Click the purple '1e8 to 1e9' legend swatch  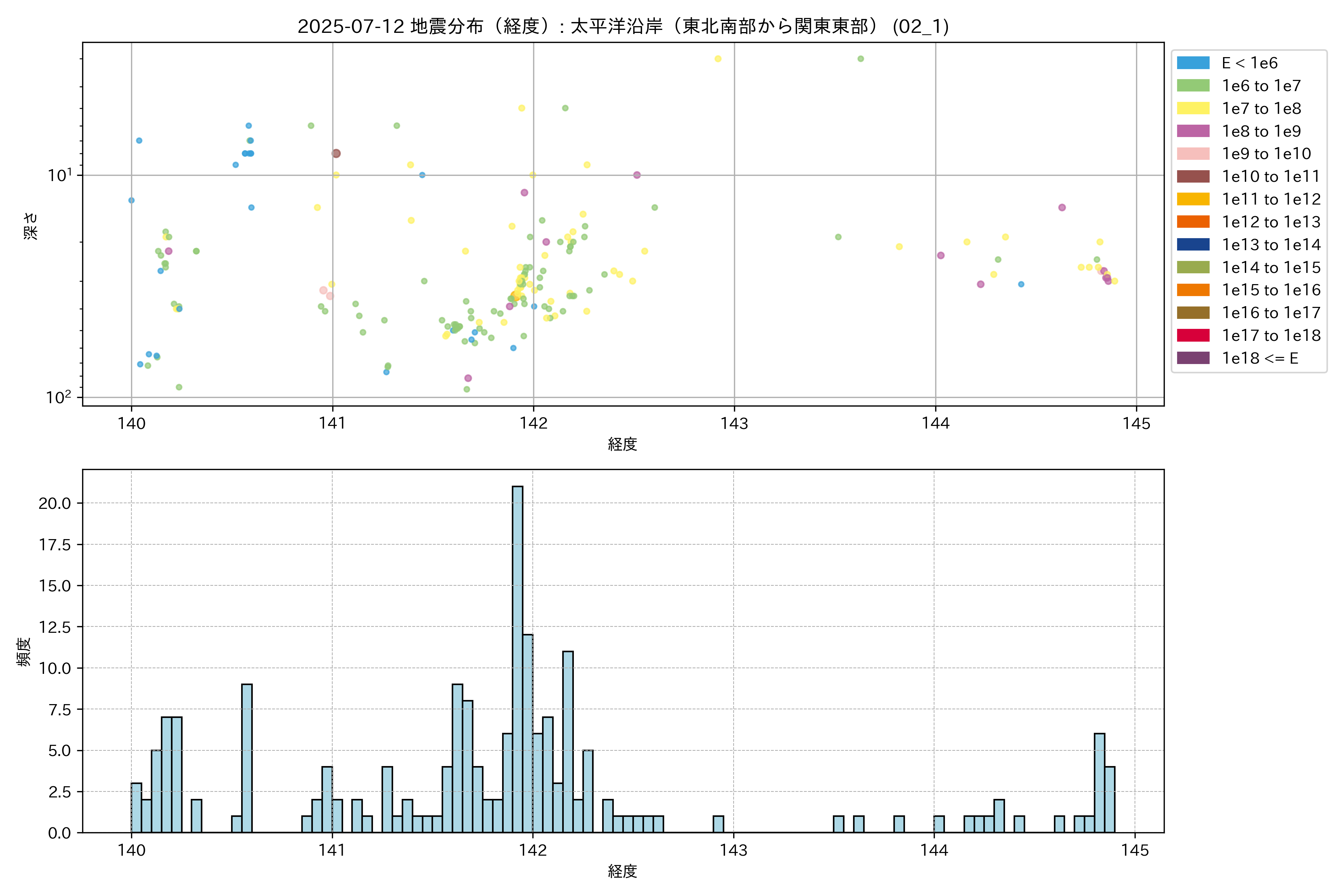(1192, 131)
